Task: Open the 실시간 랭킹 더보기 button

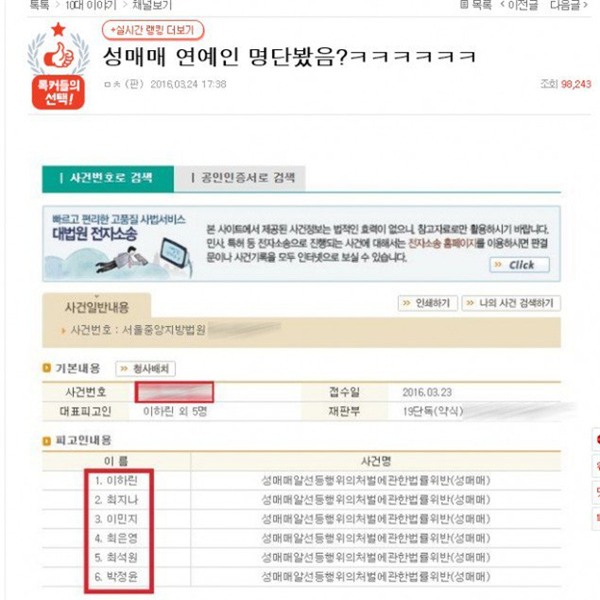Action: [x=153, y=30]
